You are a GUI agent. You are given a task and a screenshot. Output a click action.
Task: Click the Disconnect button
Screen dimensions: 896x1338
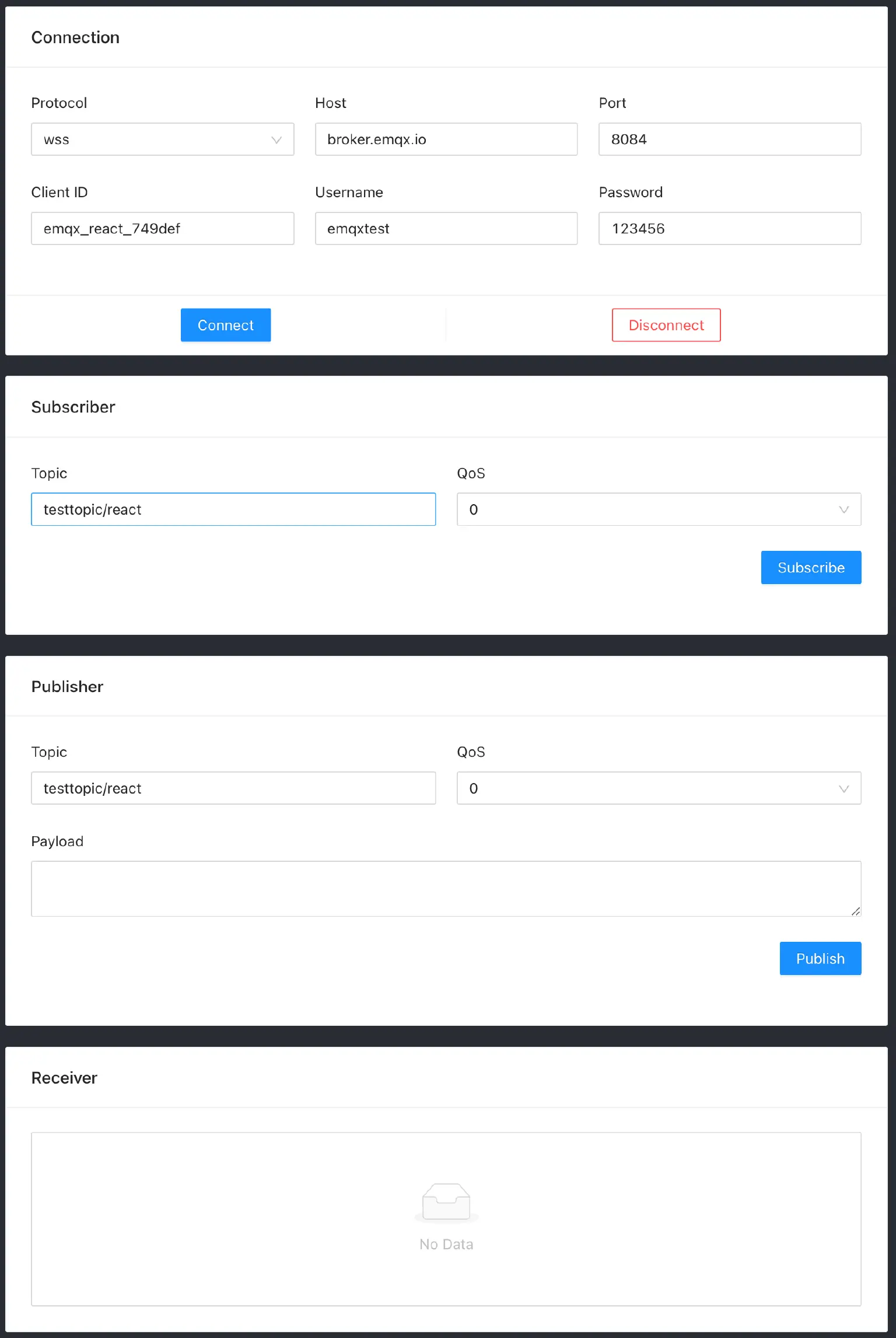pos(666,325)
